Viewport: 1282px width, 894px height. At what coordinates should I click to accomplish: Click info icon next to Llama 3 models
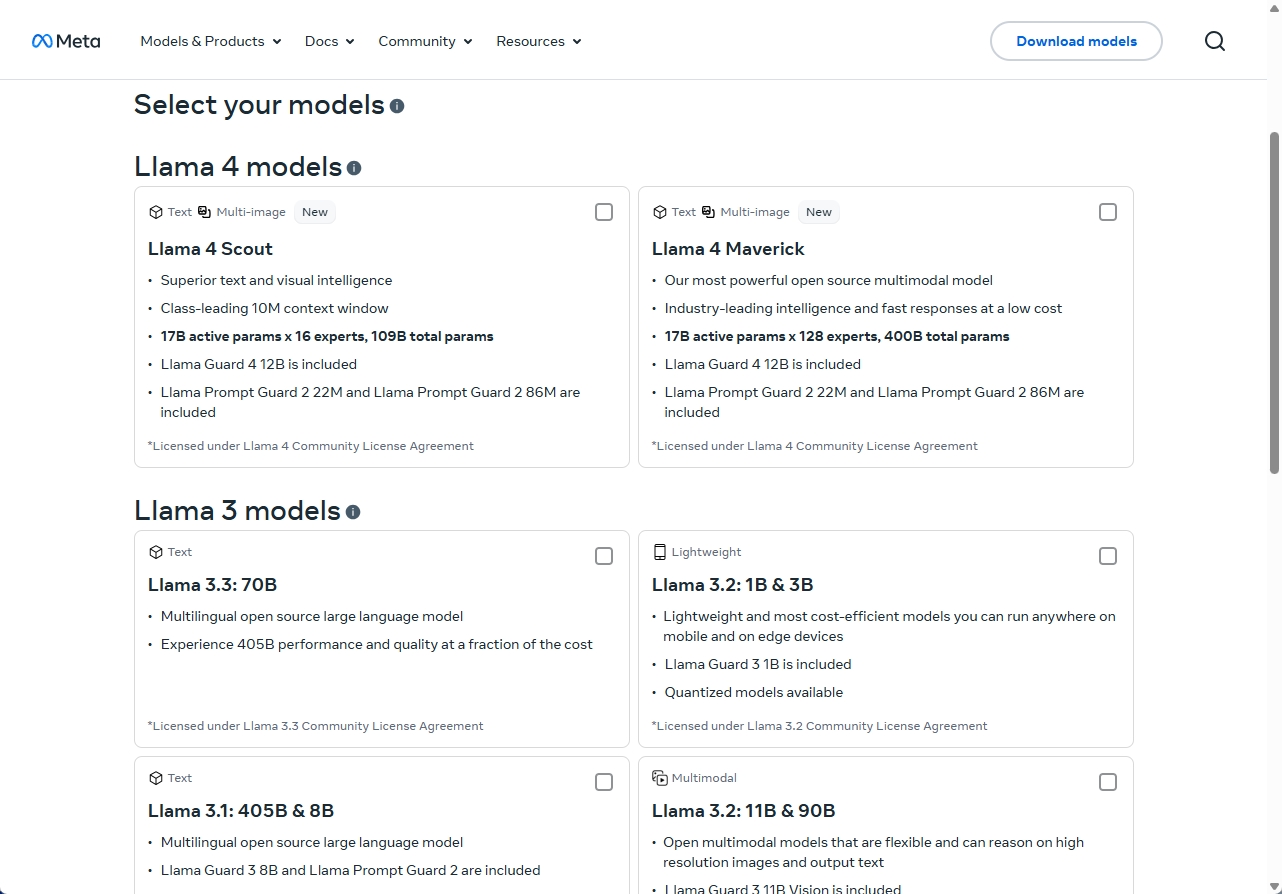[x=353, y=512]
